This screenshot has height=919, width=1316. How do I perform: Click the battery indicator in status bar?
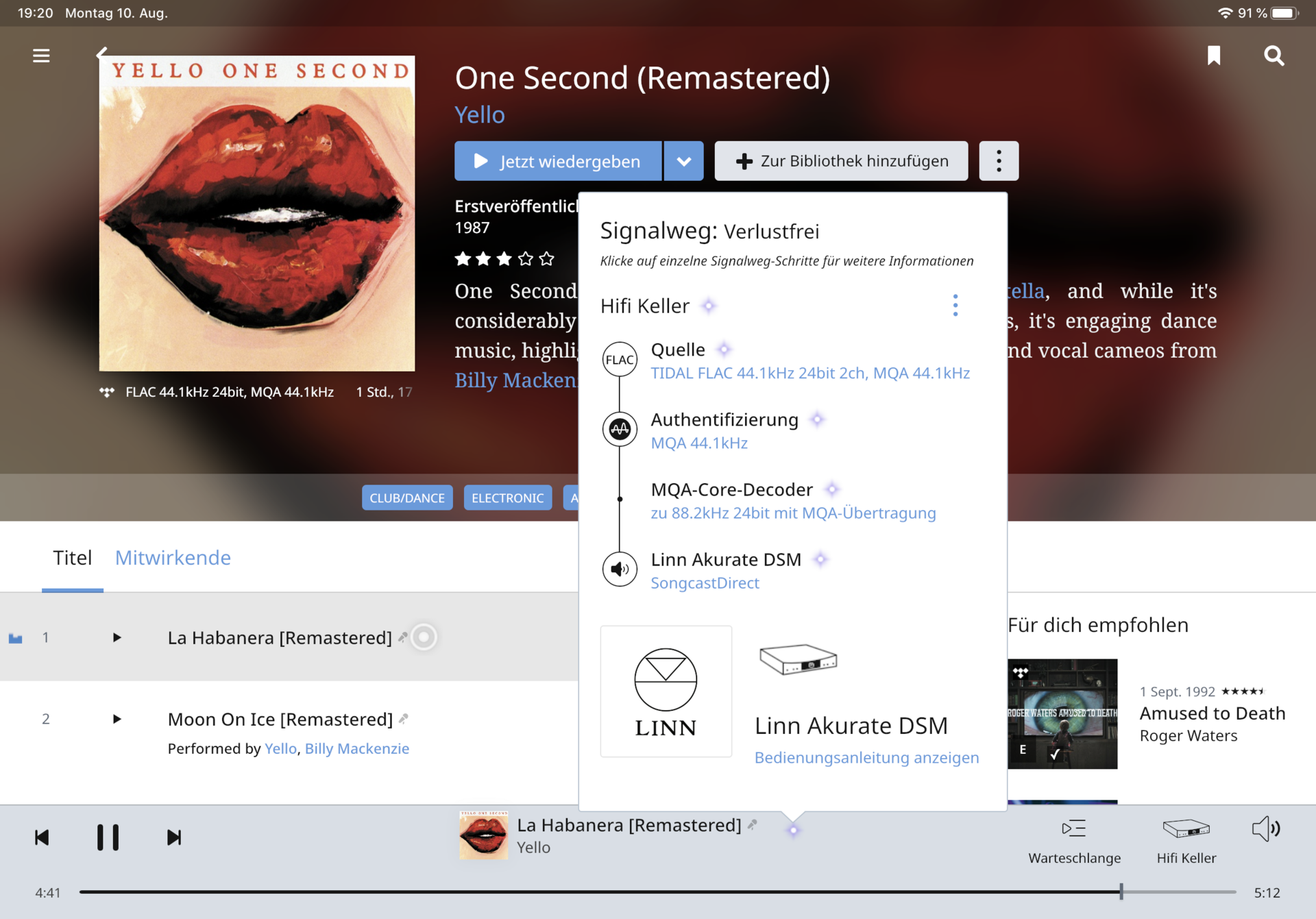(x=1284, y=13)
